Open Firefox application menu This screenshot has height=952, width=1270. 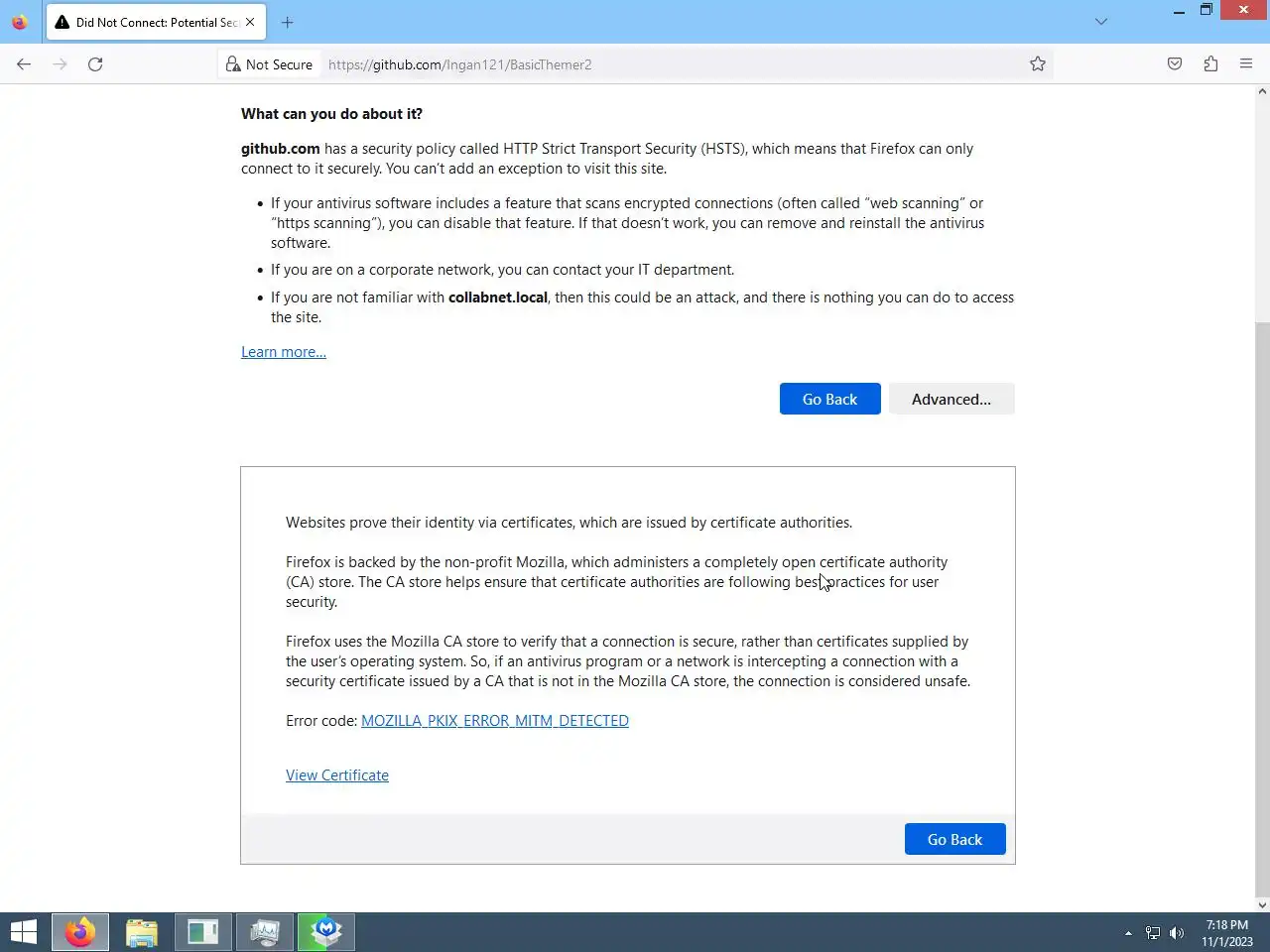pos(1246,64)
